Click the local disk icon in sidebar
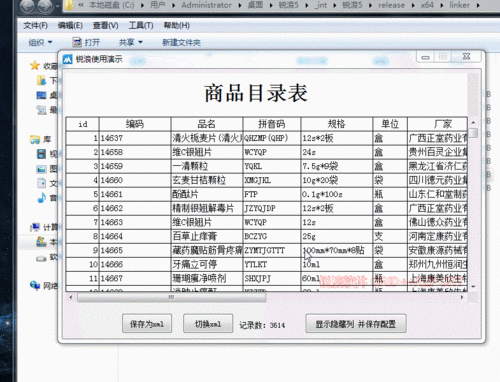This screenshot has height=382, width=500. [x=41, y=242]
